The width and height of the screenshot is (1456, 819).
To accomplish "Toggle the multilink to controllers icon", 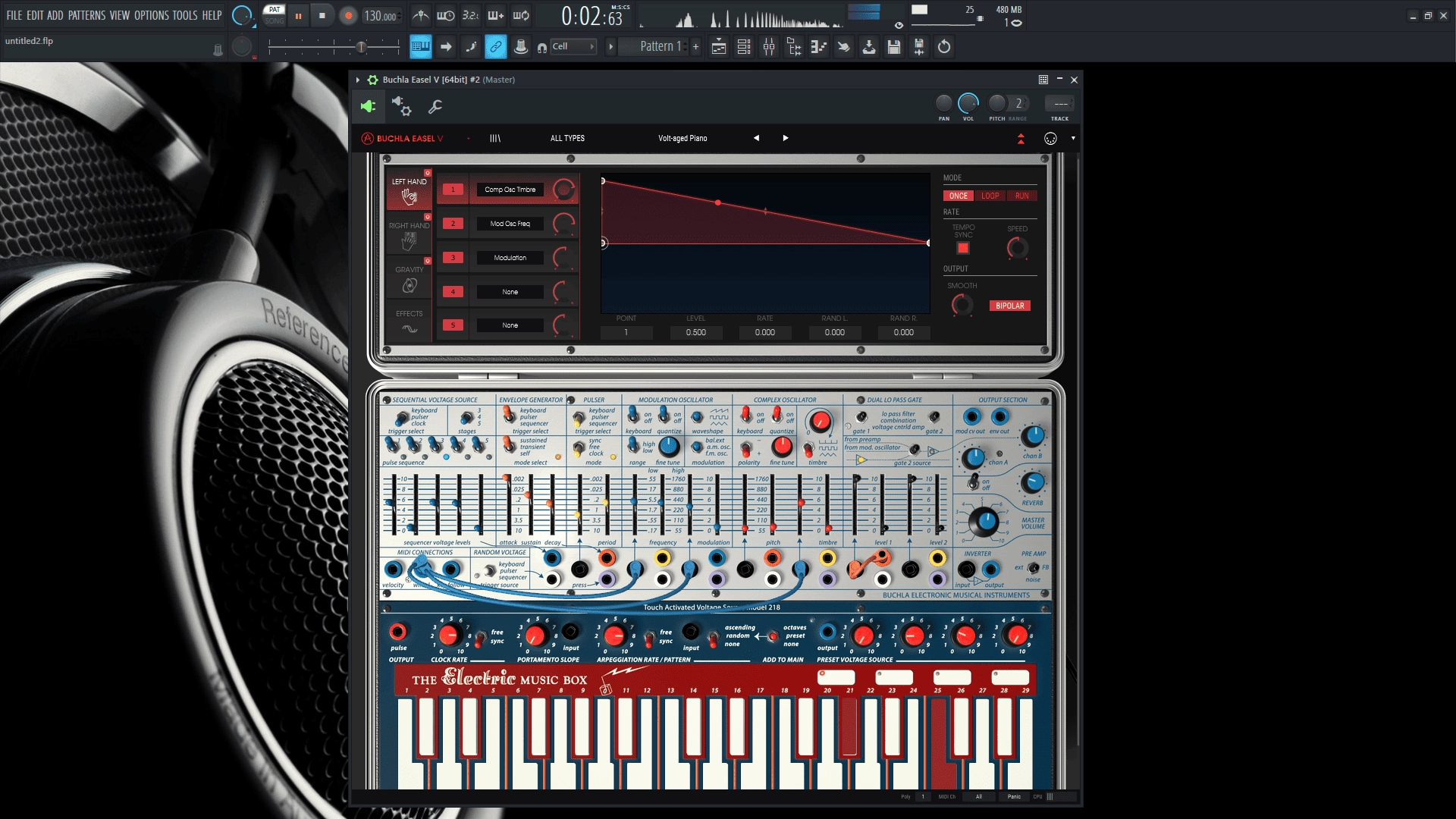I will coord(496,47).
